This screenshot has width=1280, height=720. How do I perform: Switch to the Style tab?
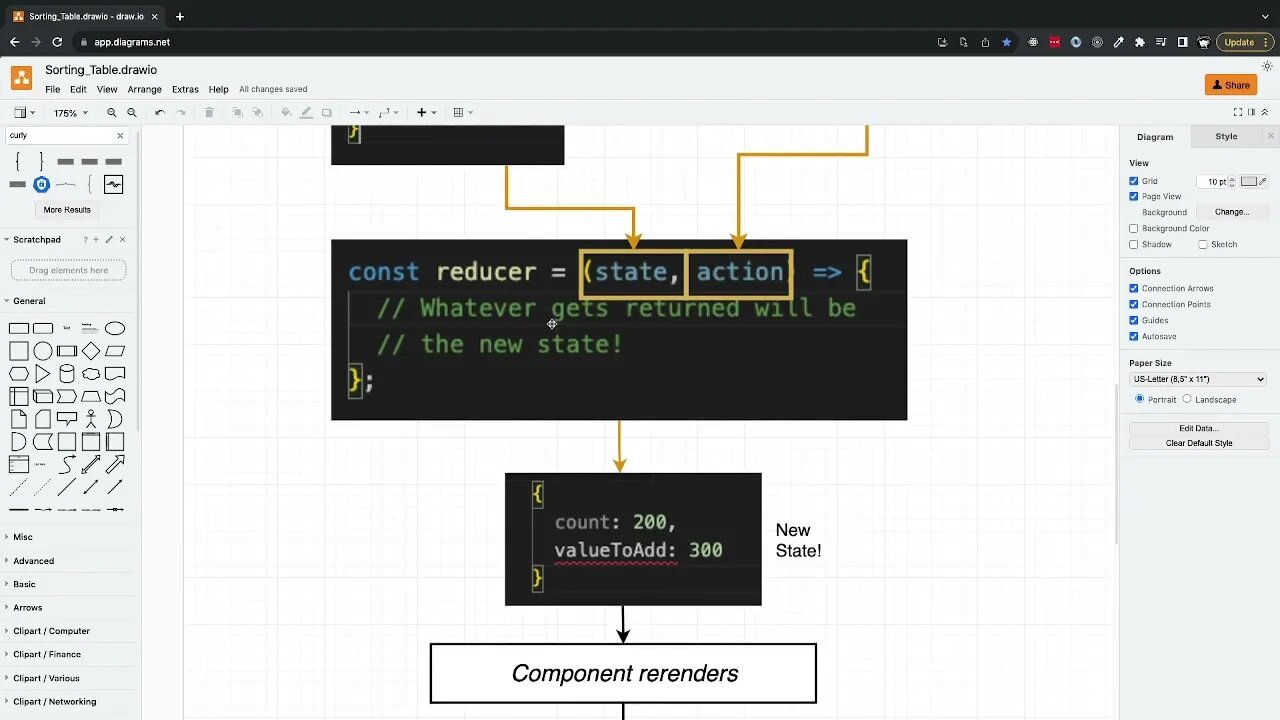(1226, 137)
